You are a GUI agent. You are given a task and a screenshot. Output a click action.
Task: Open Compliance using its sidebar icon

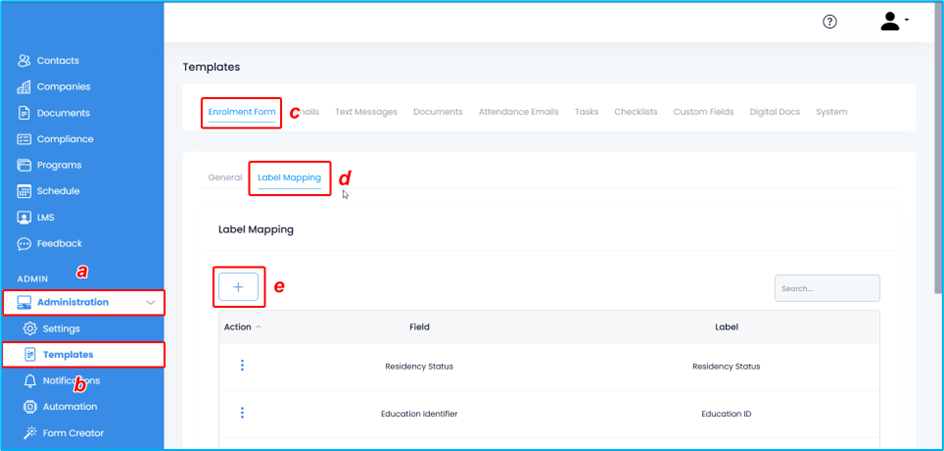24,139
